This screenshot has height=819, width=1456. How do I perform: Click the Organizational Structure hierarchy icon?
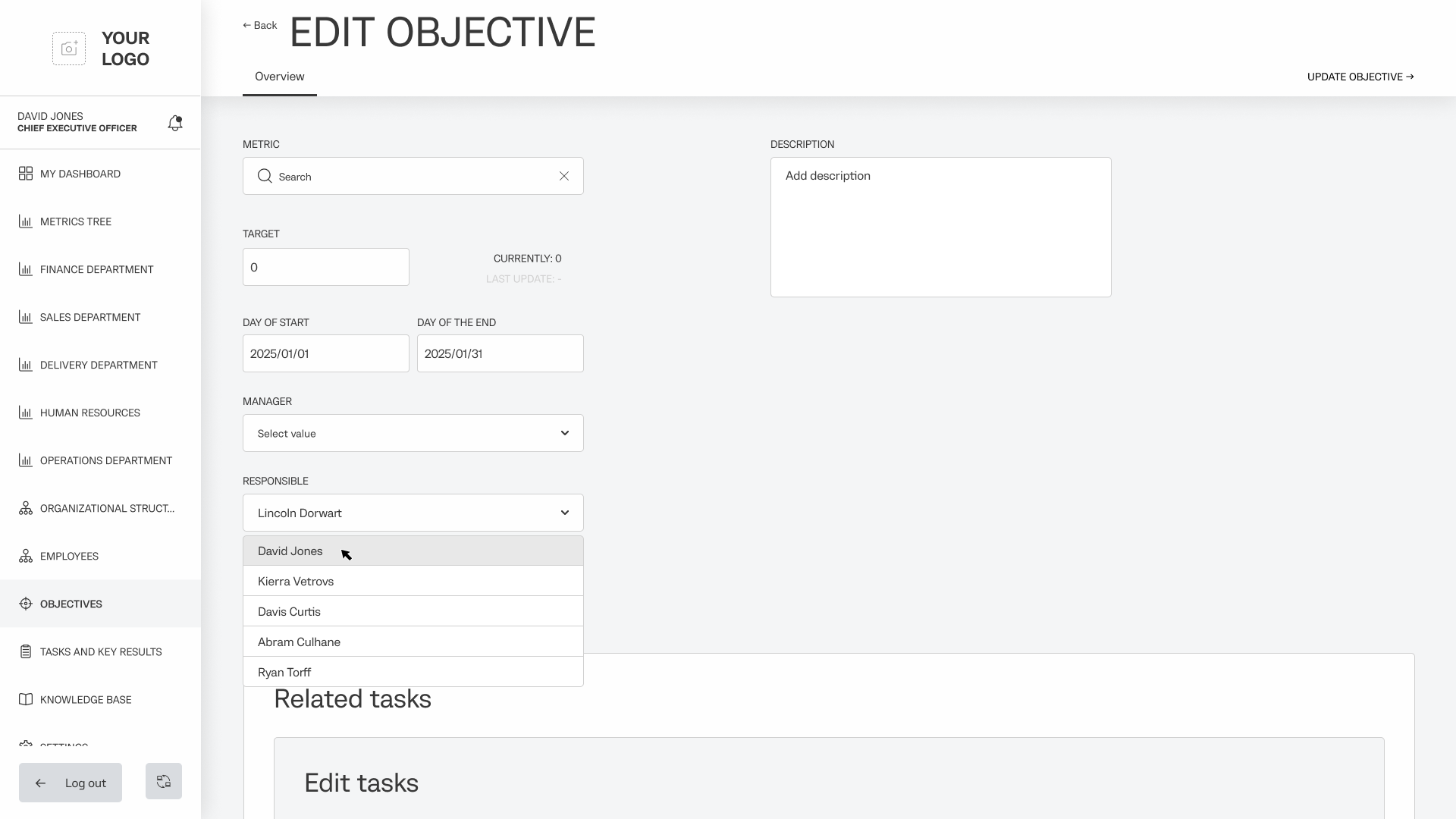[x=26, y=508]
